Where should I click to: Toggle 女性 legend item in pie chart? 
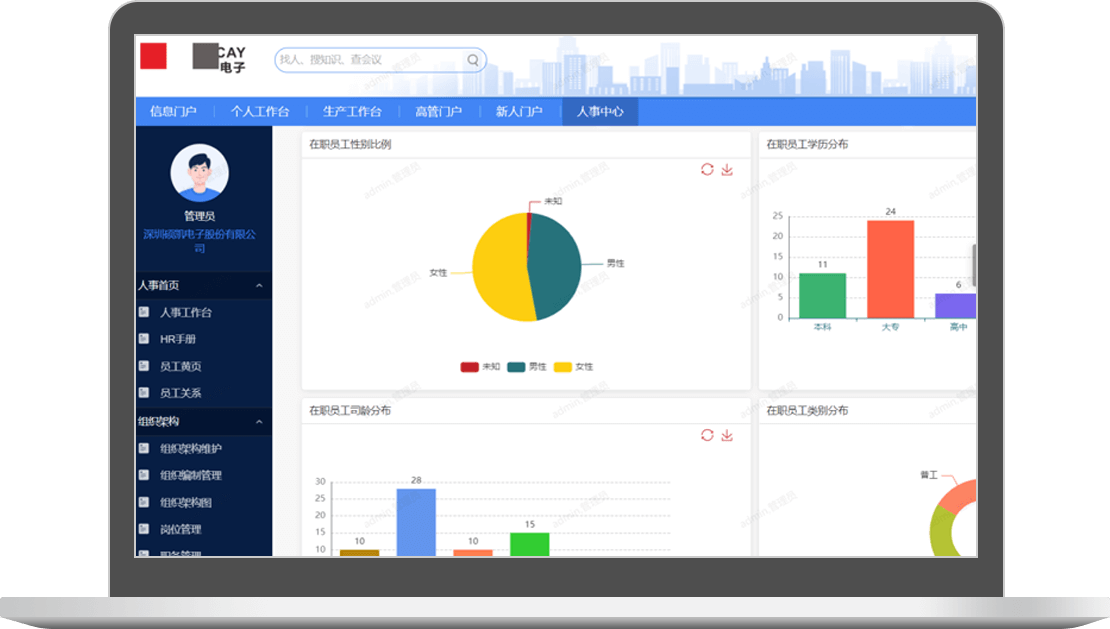pyautogui.click(x=573, y=367)
